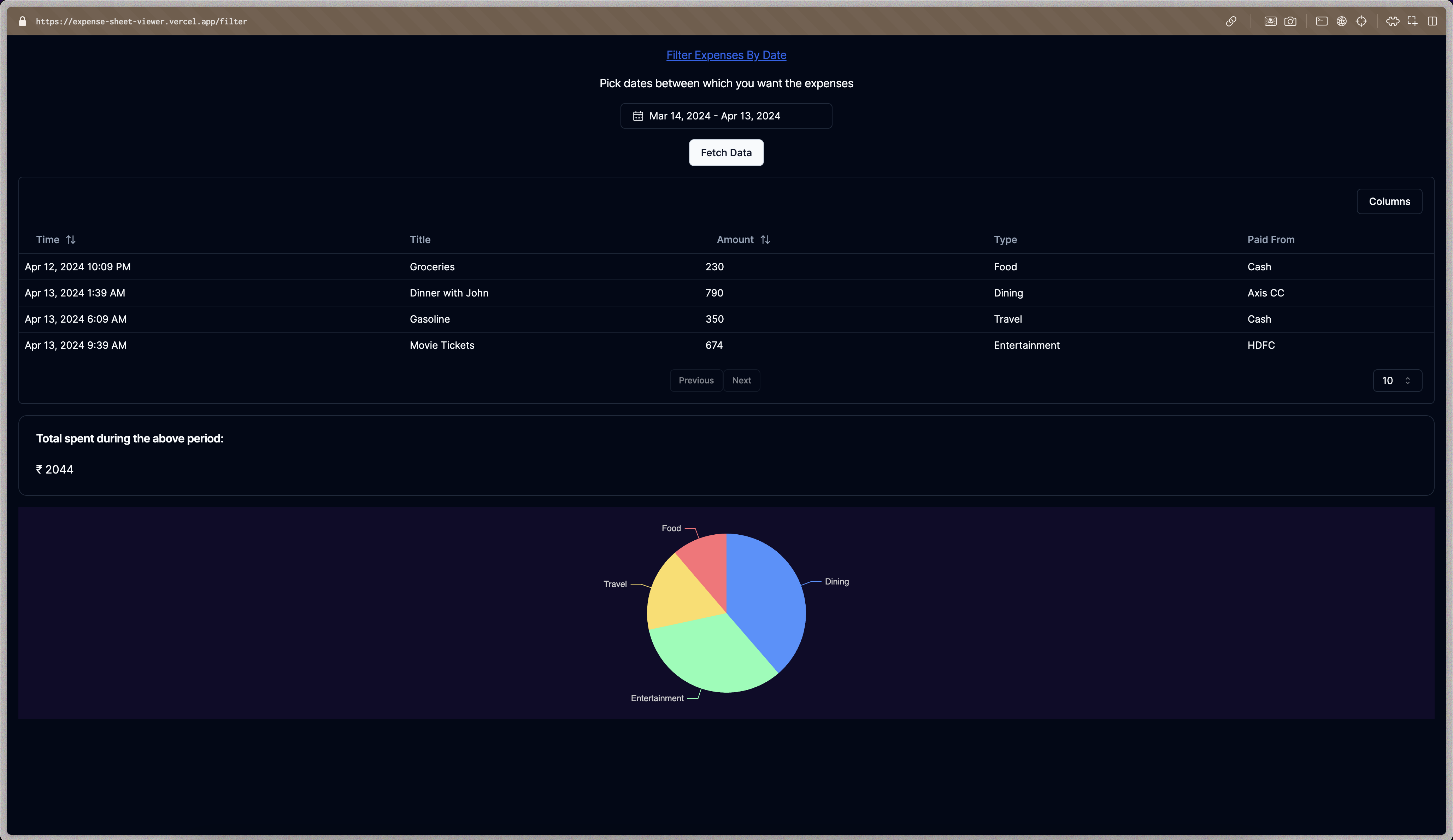The width and height of the screenshot is (1453, 840).
Task: Toggle sort order on the Time column
Action: pos(70,239)
